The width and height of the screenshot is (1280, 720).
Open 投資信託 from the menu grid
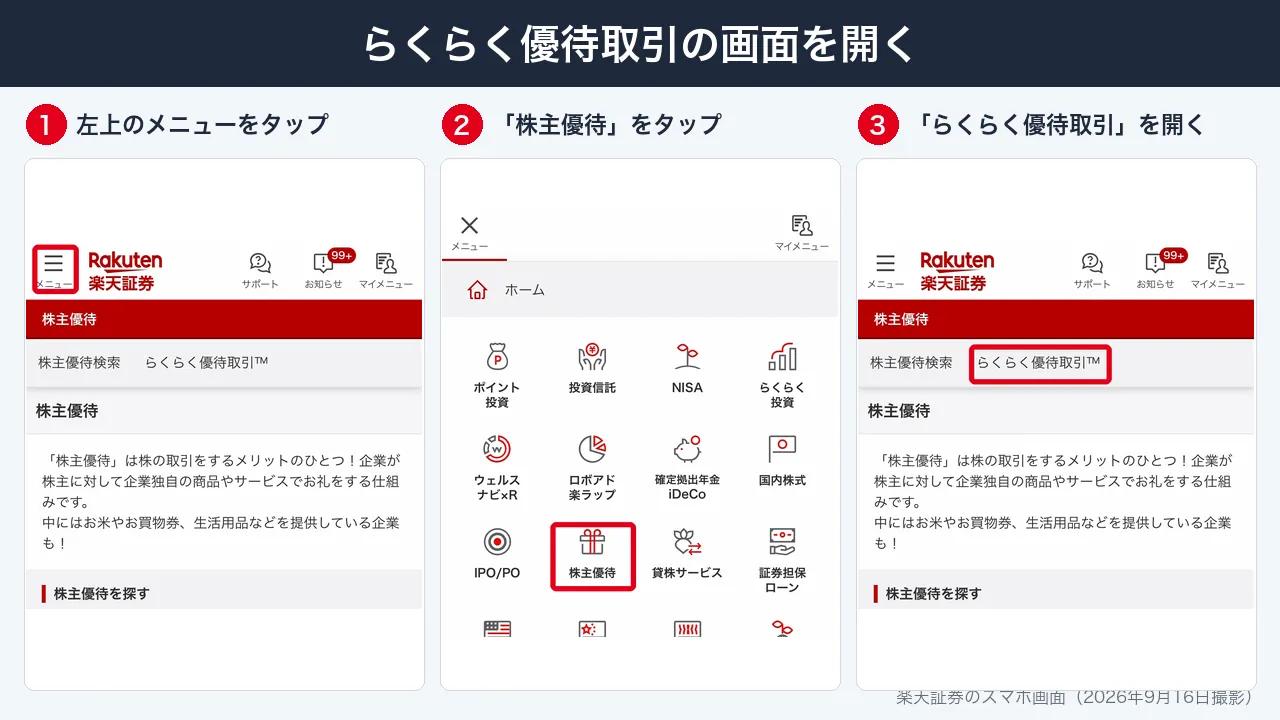(592, 368)
